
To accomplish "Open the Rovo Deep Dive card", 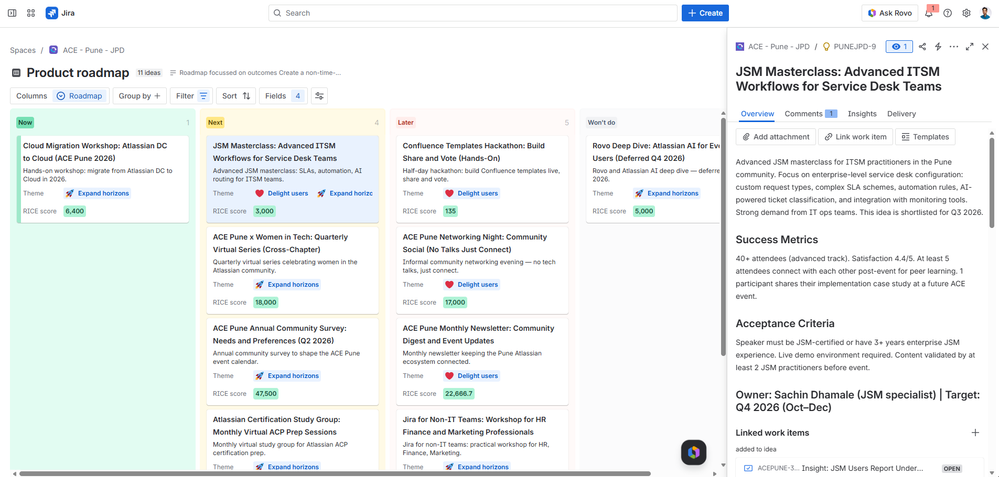I will click(x=654, y=179).
